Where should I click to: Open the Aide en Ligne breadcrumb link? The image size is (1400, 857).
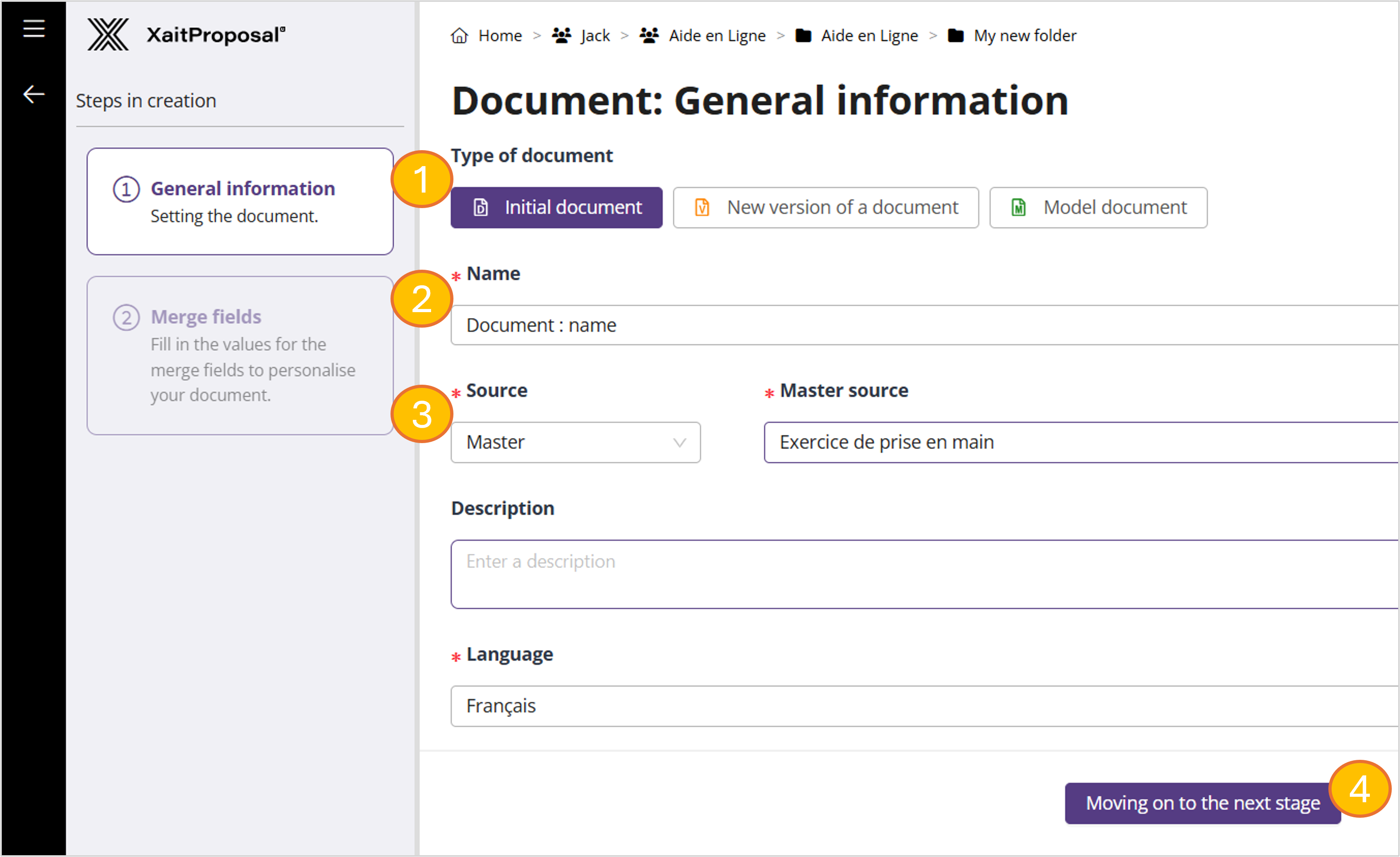717,35
